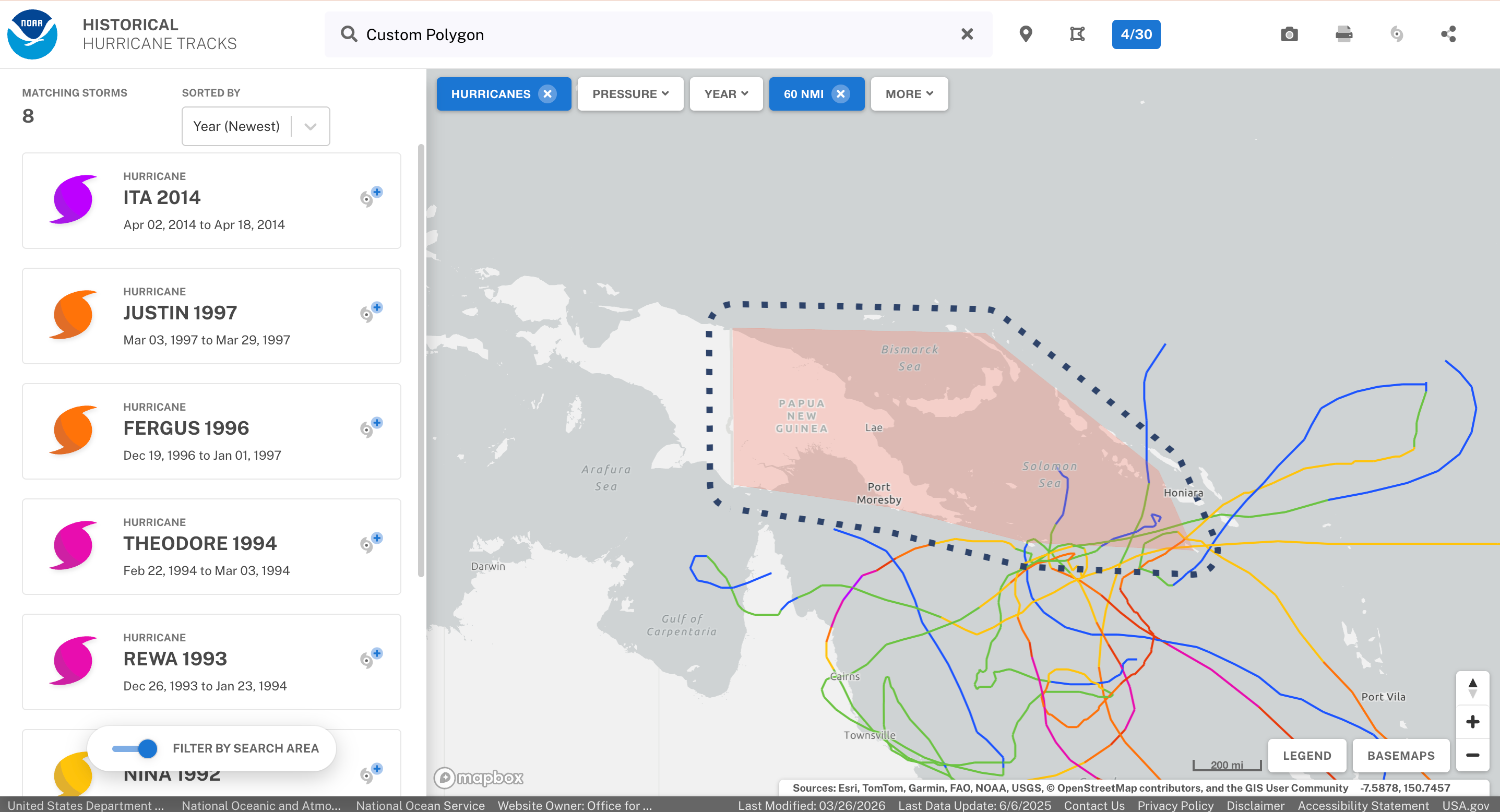Take a map screenshot with camera icon

click(x=1289, y=34)
